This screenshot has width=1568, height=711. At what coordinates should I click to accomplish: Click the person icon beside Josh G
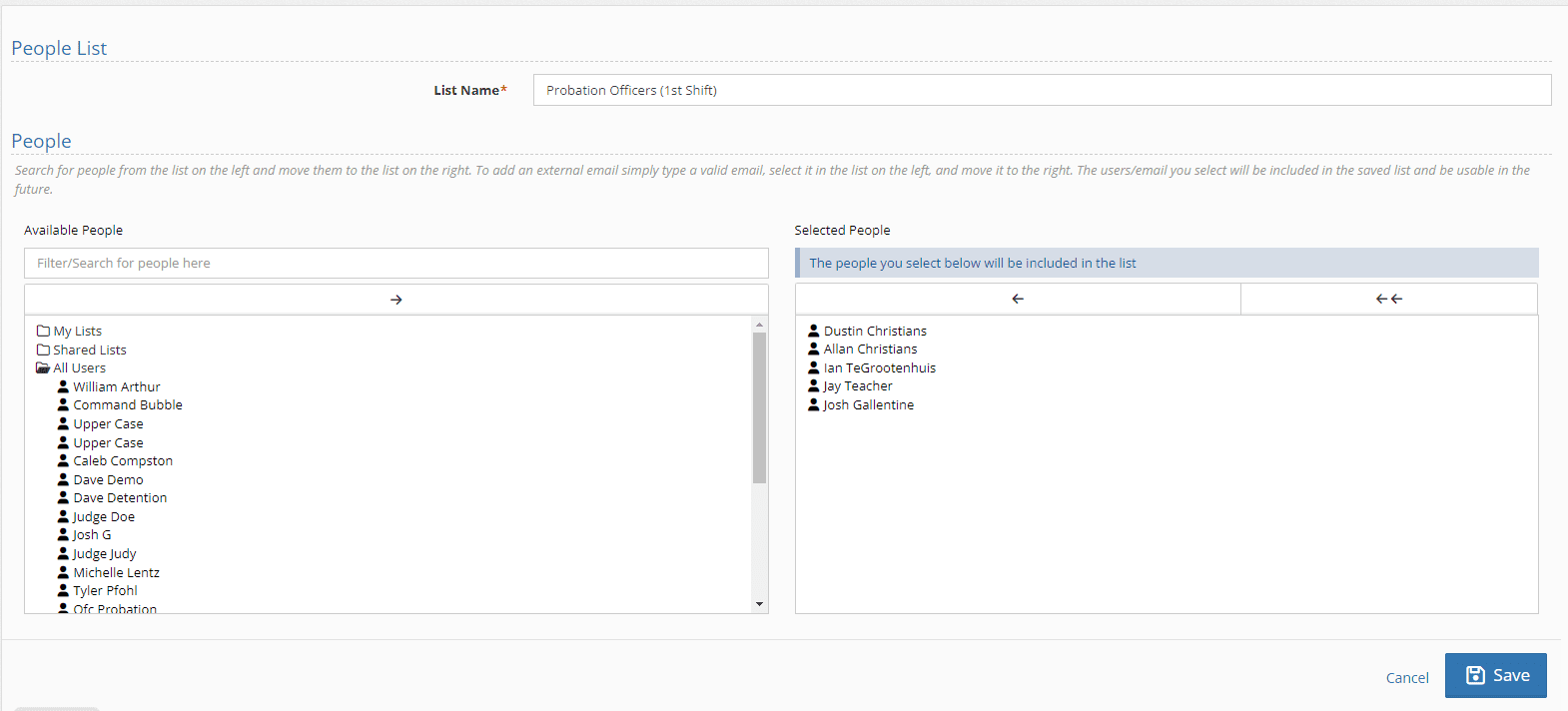[63, 534]
